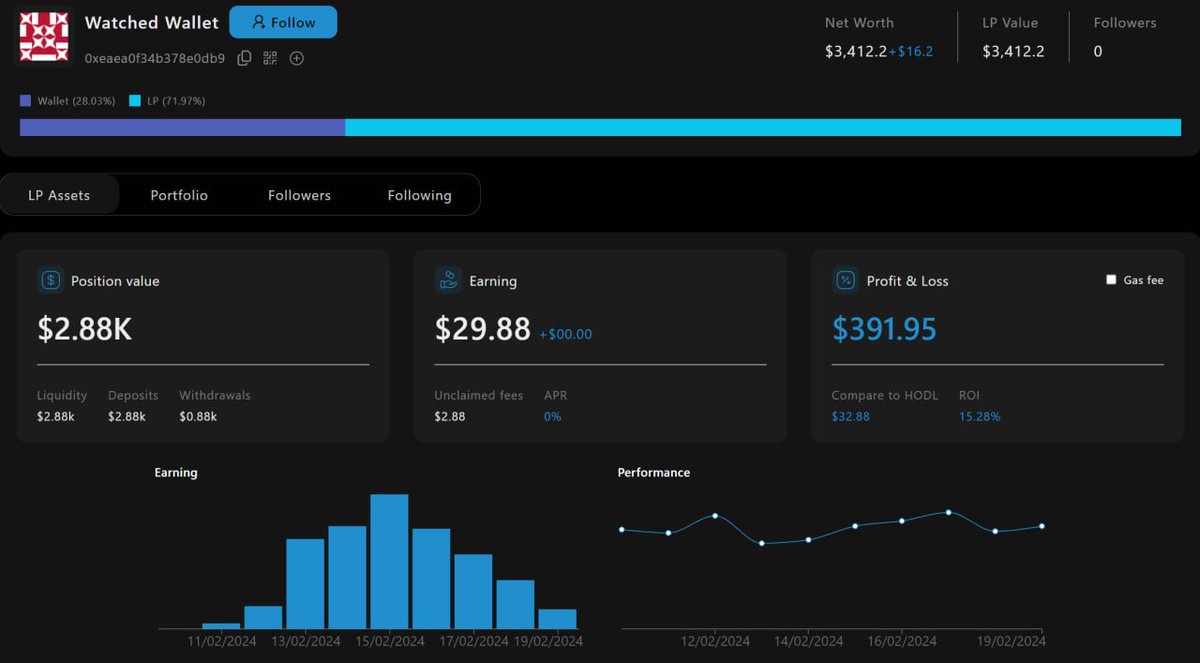
Task: Open the LP Assets tab
Action: 59,195
